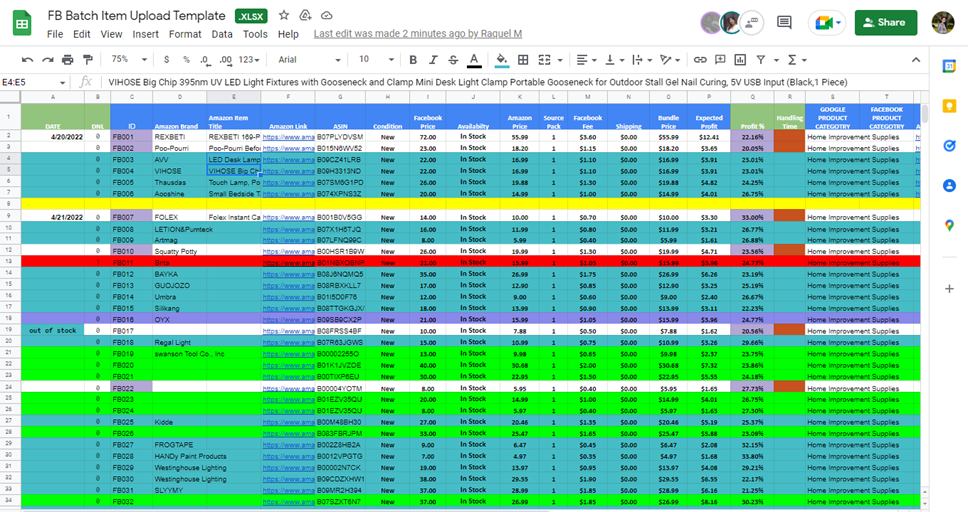Open the Functions sigma icon
968x512 pixels.
[792, 60]
